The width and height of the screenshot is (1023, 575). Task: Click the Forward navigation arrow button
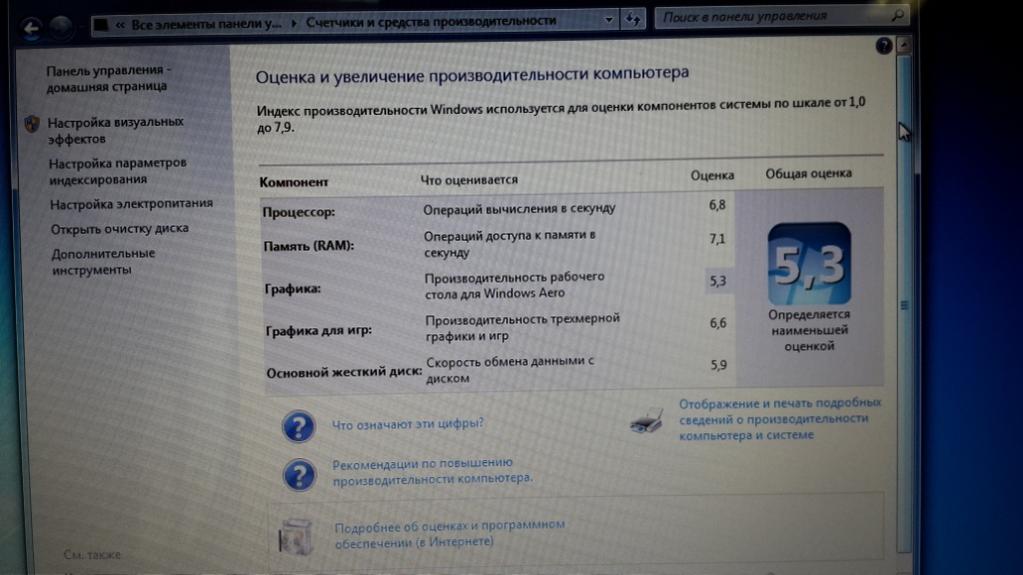(61, 27)
